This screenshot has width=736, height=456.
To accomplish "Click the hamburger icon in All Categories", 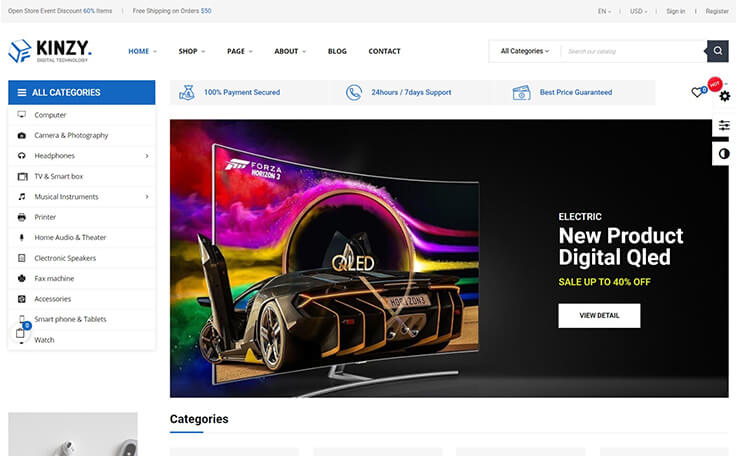I will point(22,93).
